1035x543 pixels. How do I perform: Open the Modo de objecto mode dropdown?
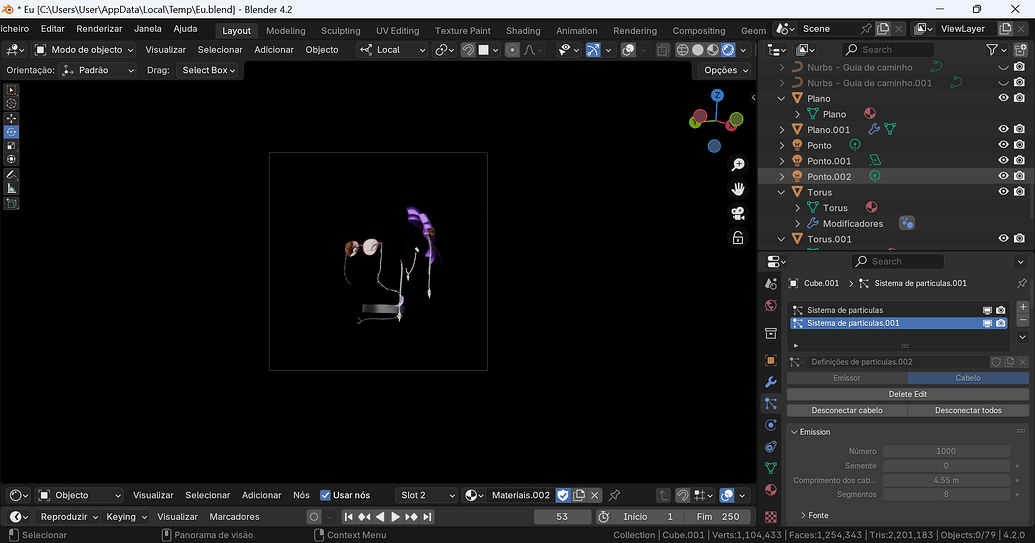[x=84, y=49]
